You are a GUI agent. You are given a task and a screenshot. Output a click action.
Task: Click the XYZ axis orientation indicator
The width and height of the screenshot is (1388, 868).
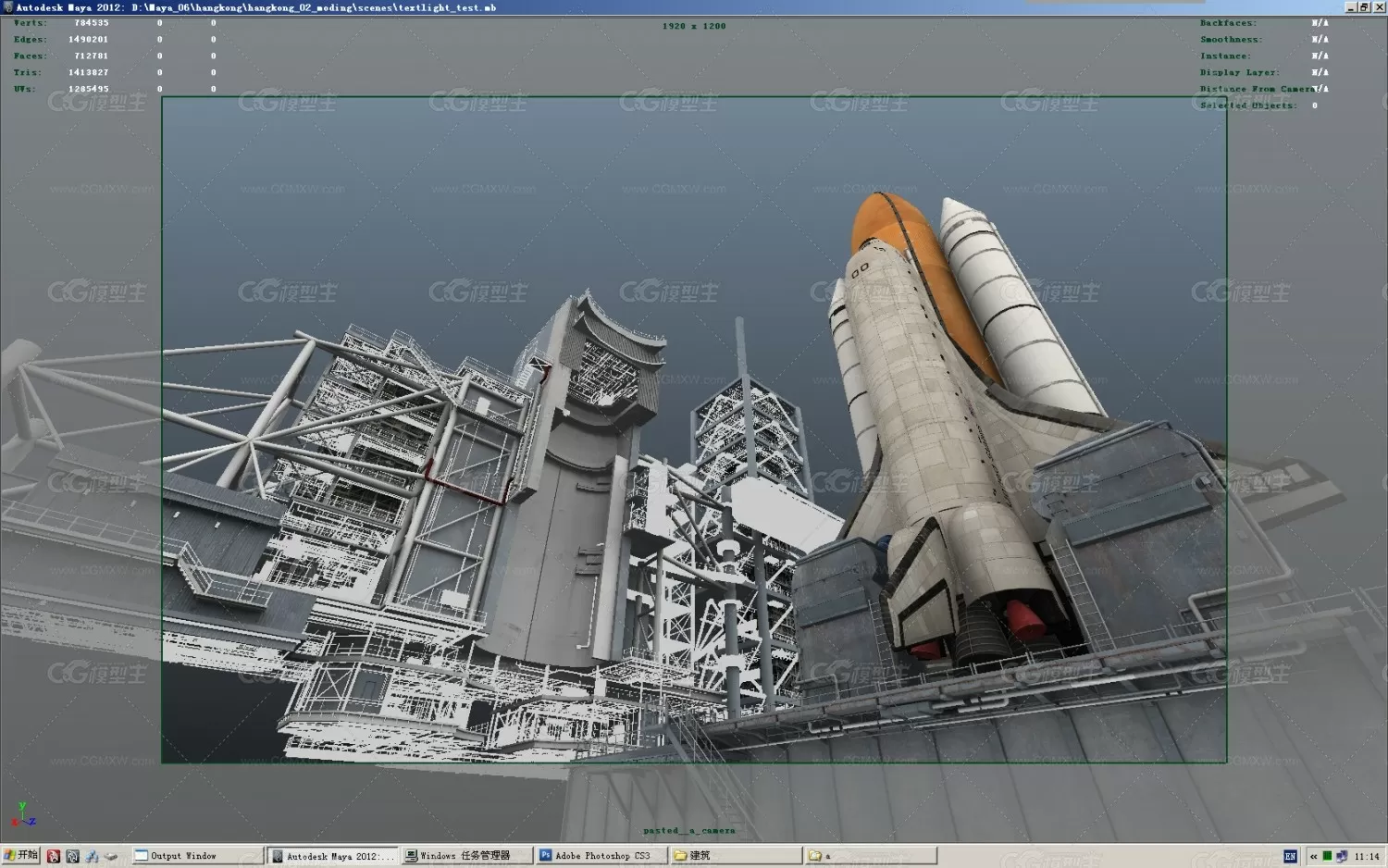(22, 814)
